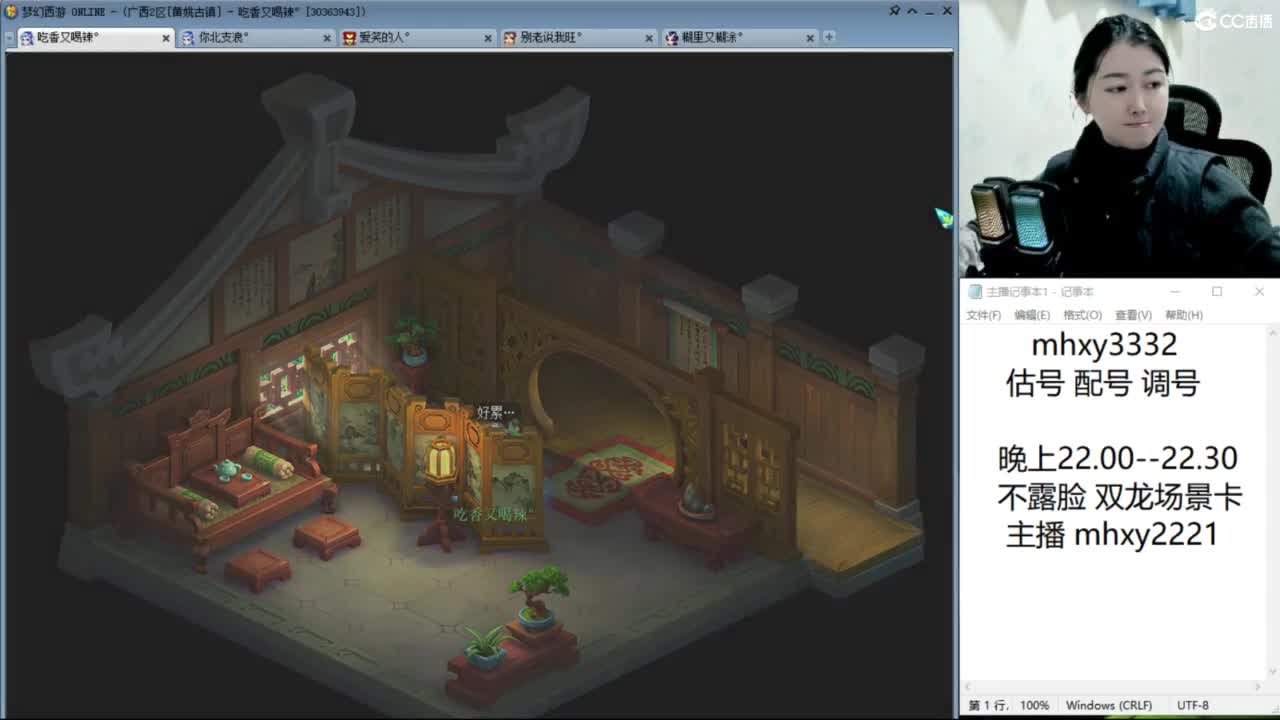The height and width of the screenshot is (720, 1280).
Task: Collapse the game window with the caret icon
Action: pyautogui.click(x=912, y=11)
